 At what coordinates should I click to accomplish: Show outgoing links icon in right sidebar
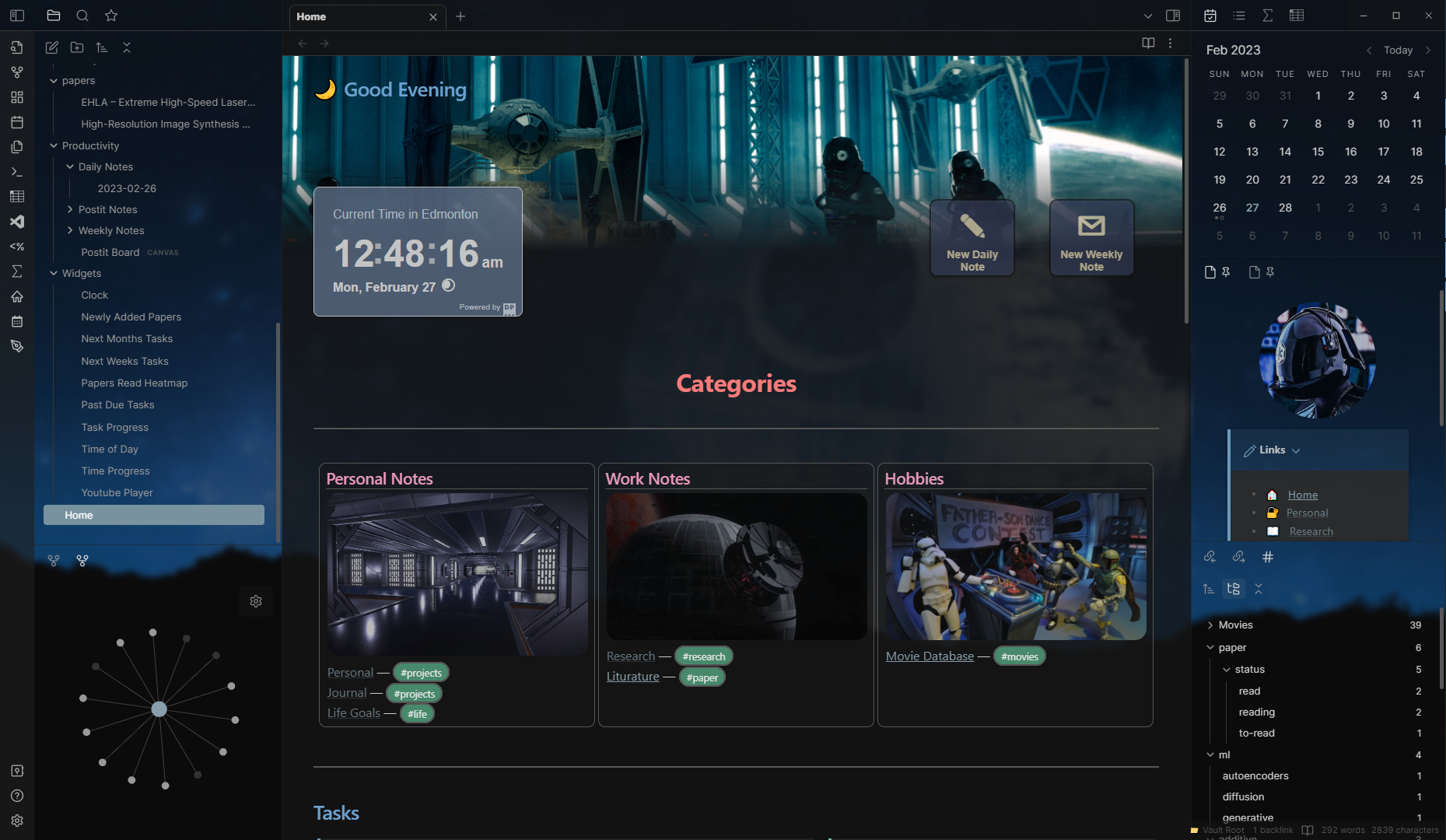coord(1239,557)
